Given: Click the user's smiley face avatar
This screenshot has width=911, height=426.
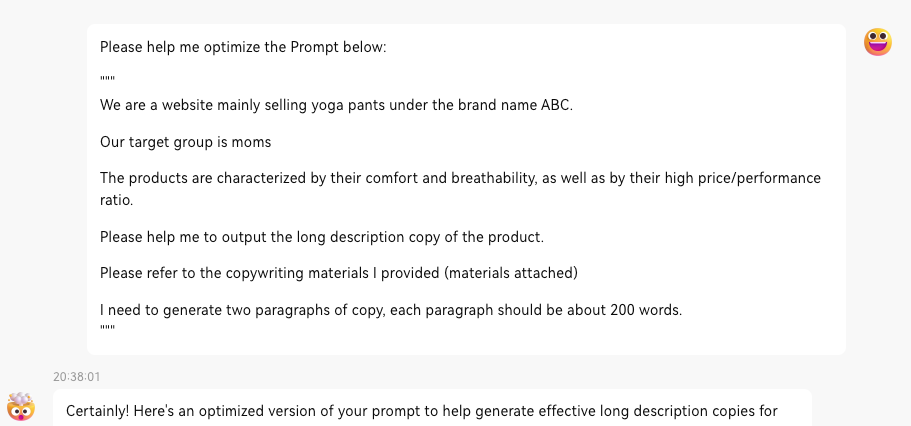Looking at the screenshot, I should point(877,42).
